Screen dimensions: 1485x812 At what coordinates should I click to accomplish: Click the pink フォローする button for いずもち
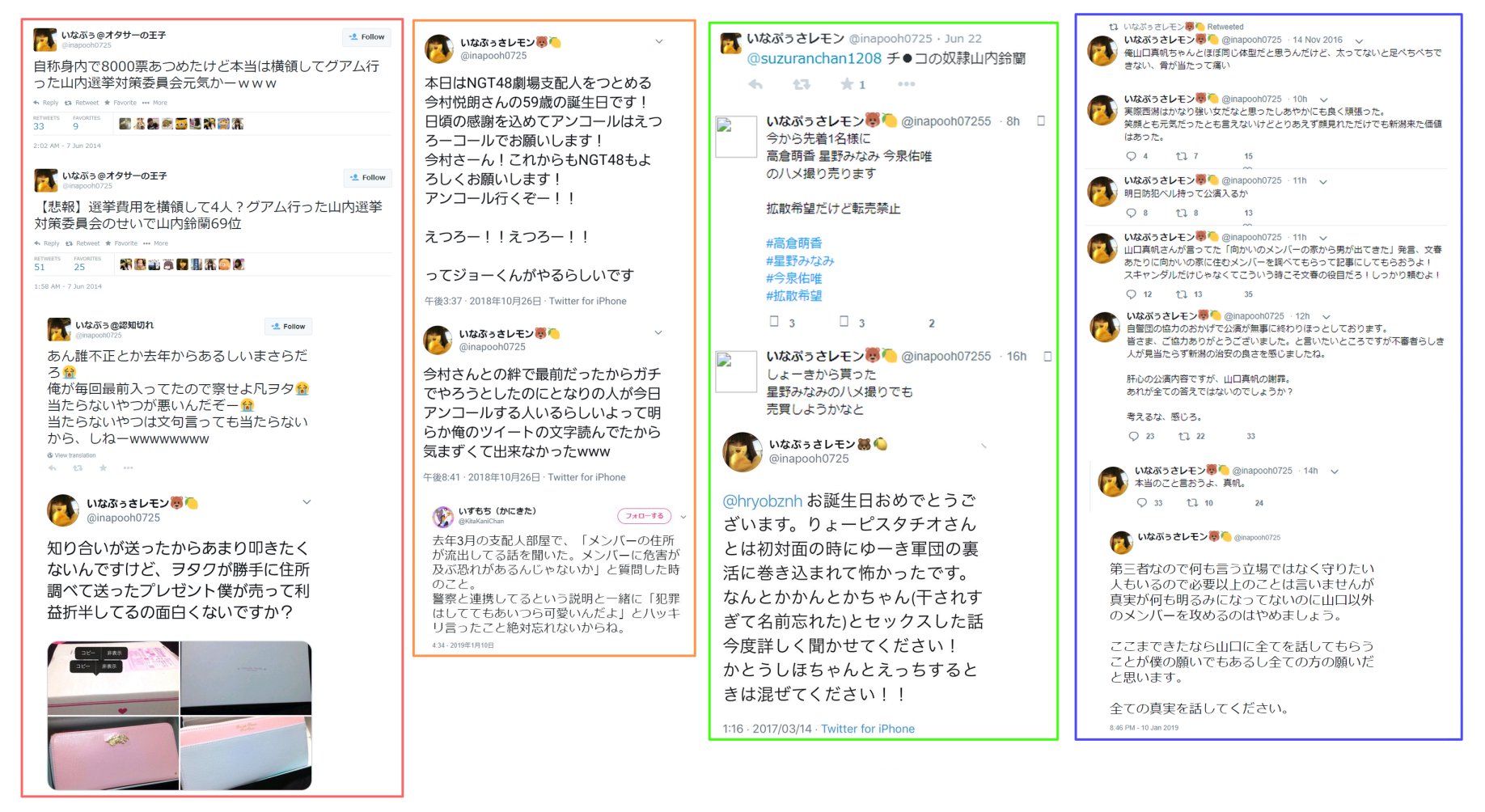click(644, 516)
